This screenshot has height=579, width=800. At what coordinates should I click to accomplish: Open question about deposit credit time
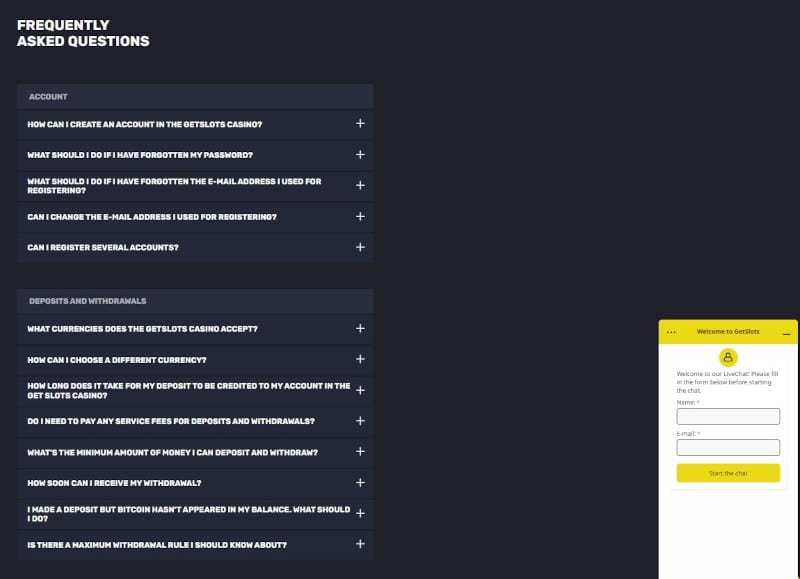(x=195, y=391)
